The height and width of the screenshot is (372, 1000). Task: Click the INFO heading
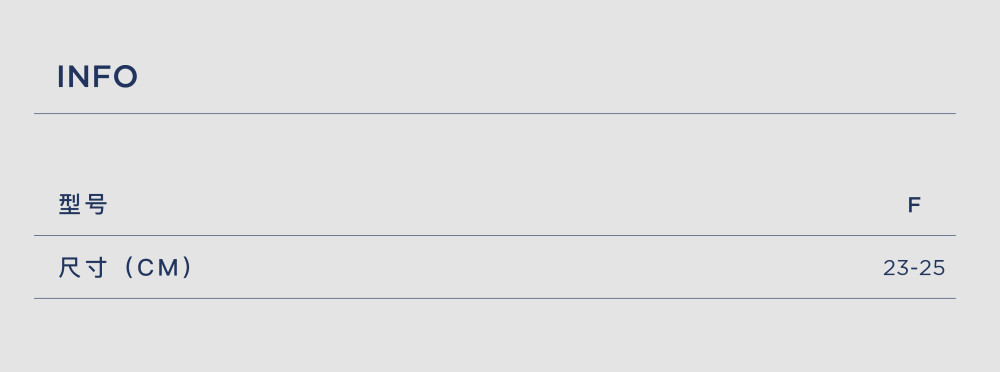tap(98, 77)
